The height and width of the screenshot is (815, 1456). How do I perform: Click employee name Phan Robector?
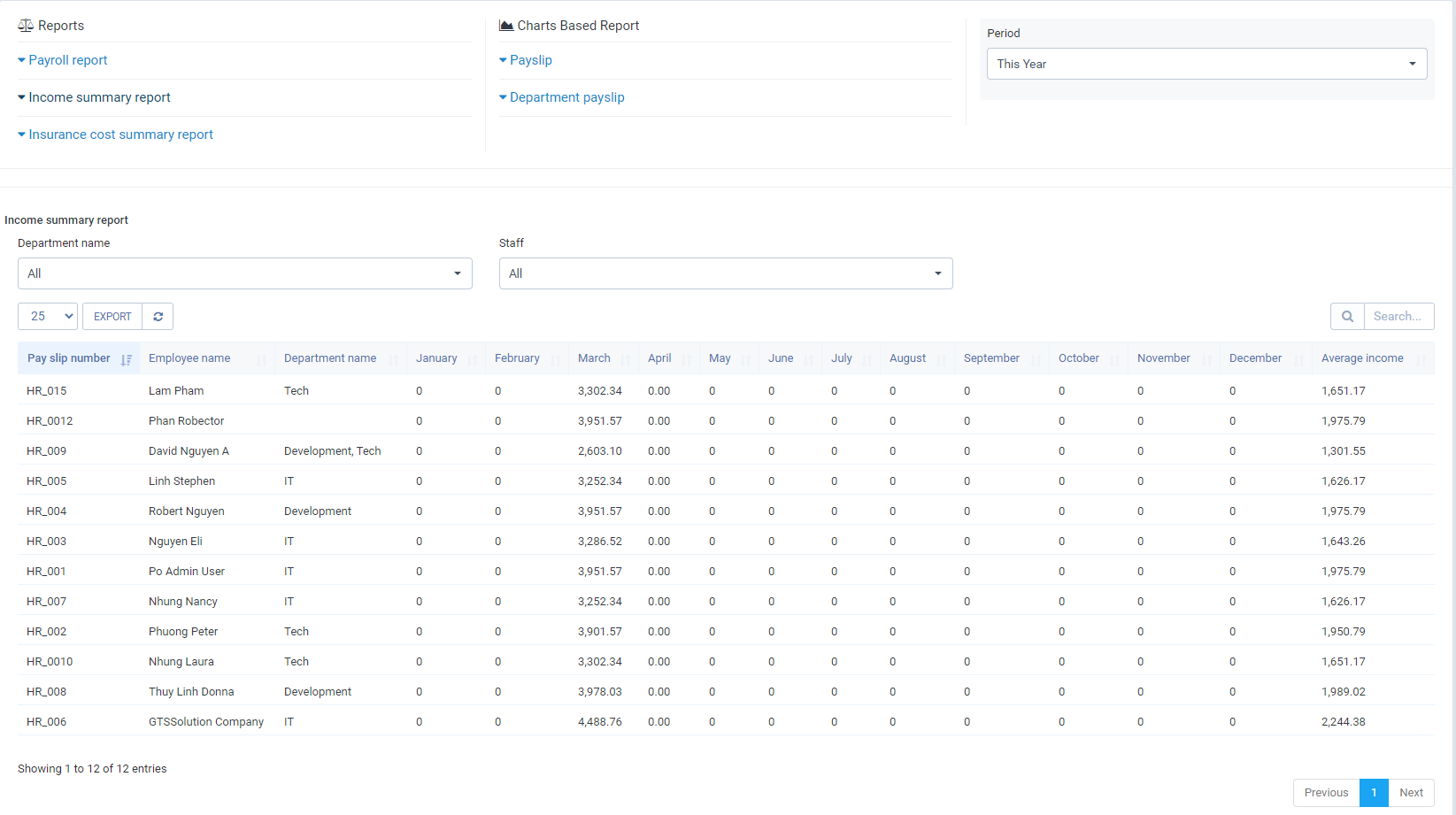pyautogui.click(x=186, y=420)
